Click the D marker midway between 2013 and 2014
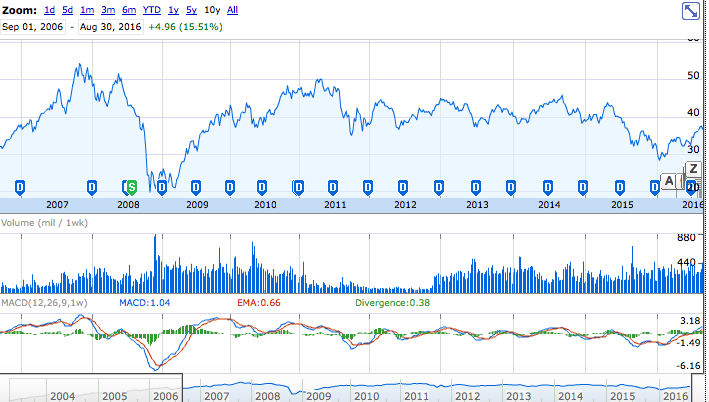 point(511,187)
